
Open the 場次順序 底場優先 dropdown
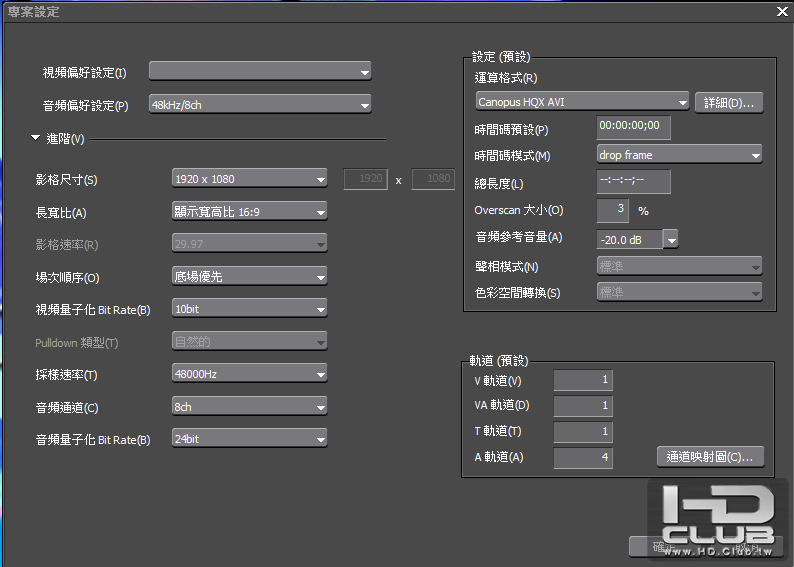pos(249,276)
